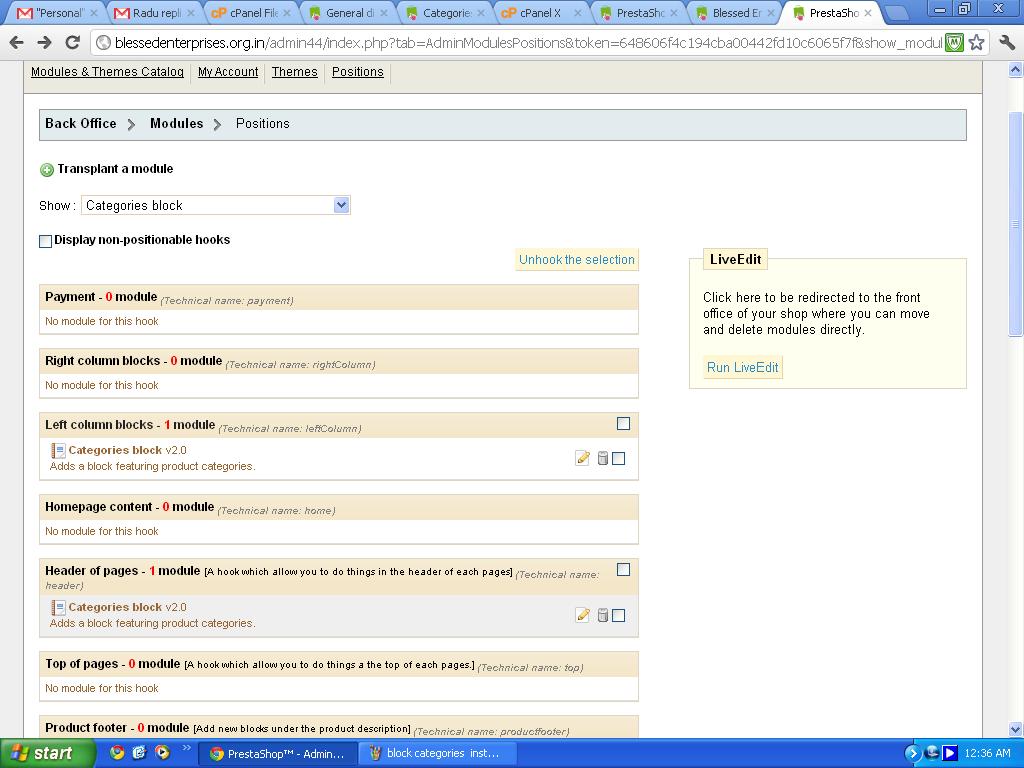Image resolution: width=1024 pixels, height=768 pixels.
Task: Click Unhook the selection button
Action: (577, 259)
